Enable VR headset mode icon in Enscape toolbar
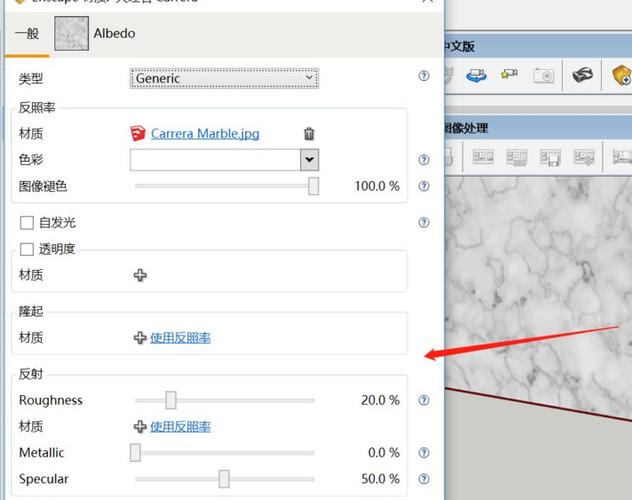Image resolution: width=632 pixels, height=500 pixels. pyautogui.click(x=582, y=75)
